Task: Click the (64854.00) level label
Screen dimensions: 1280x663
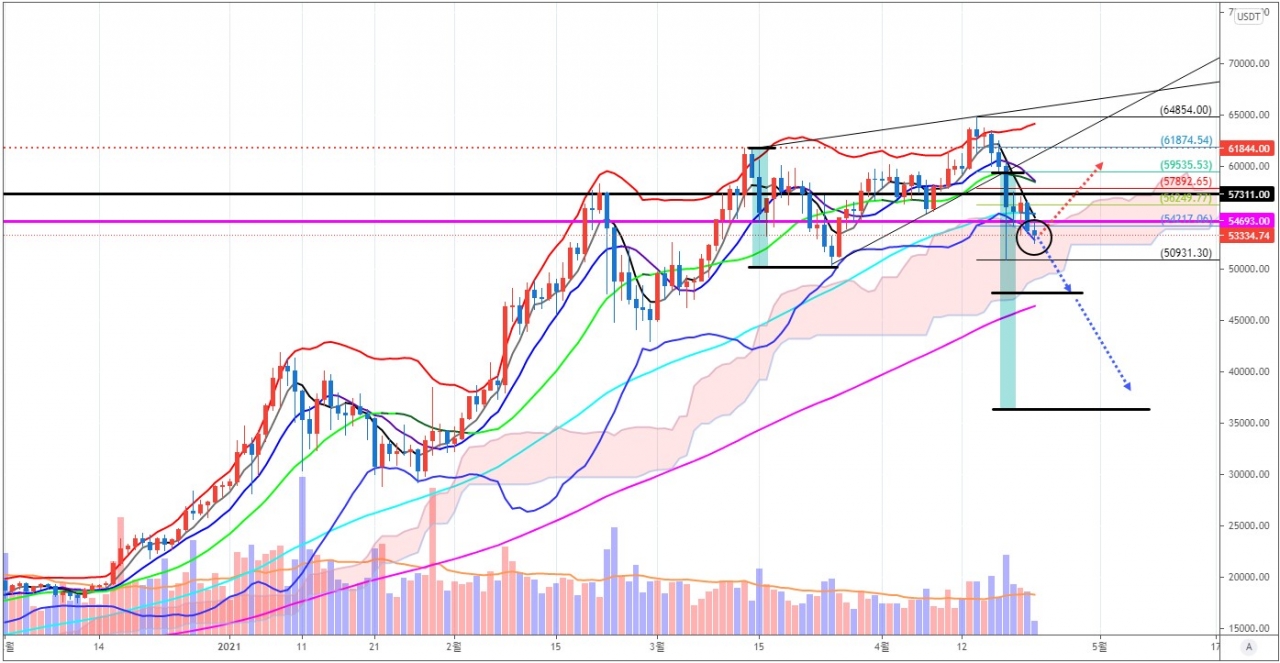Action: [1186, 110]
